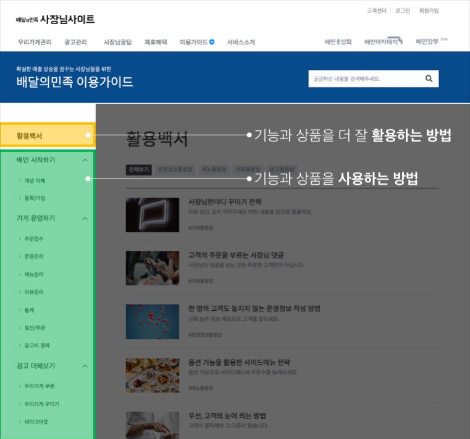470x439 pixels.
Task: Click 광고 더해보기 section heading
Action: (36, 366)
